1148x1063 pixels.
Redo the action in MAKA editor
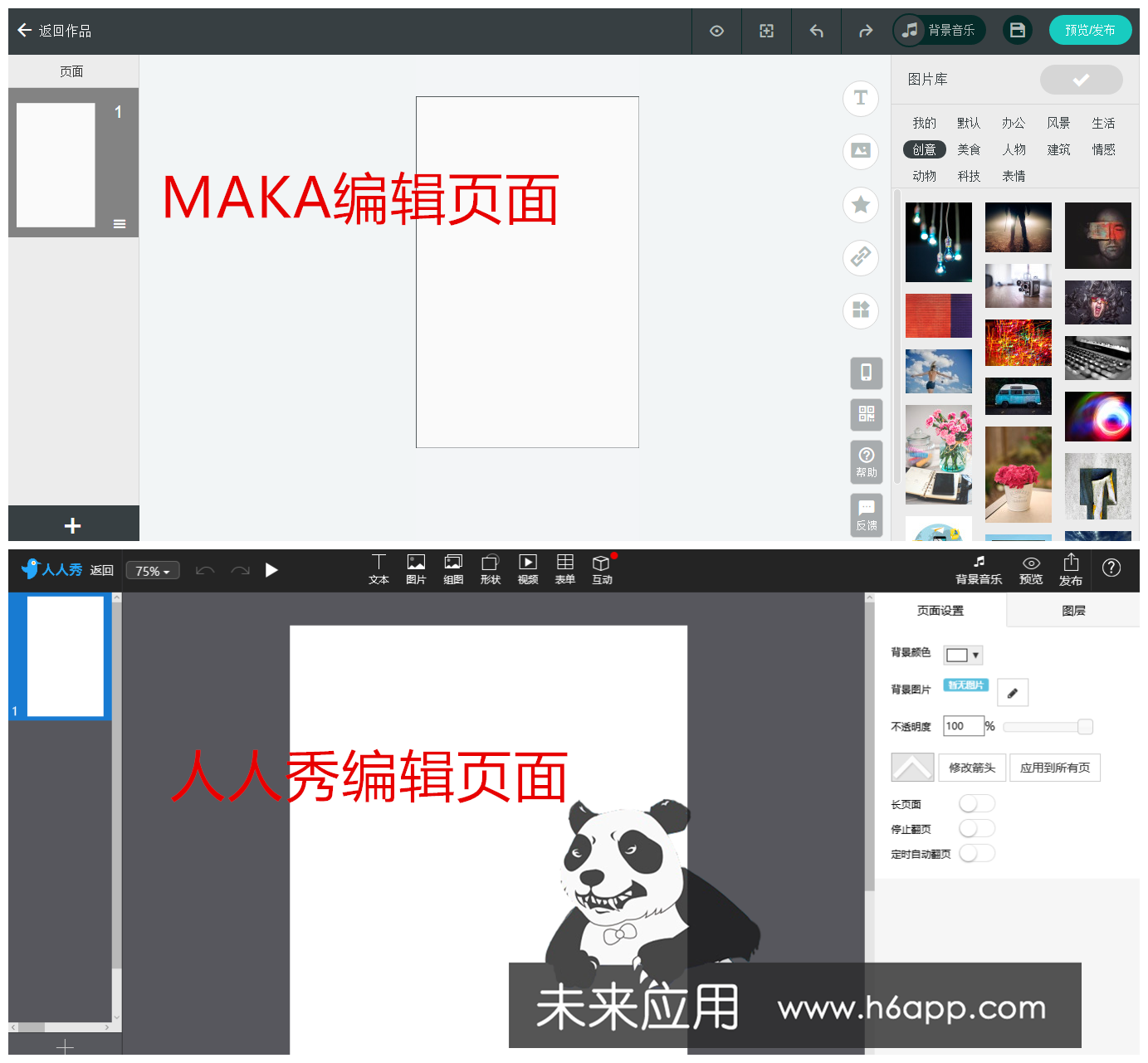click(x=866, y=31)
